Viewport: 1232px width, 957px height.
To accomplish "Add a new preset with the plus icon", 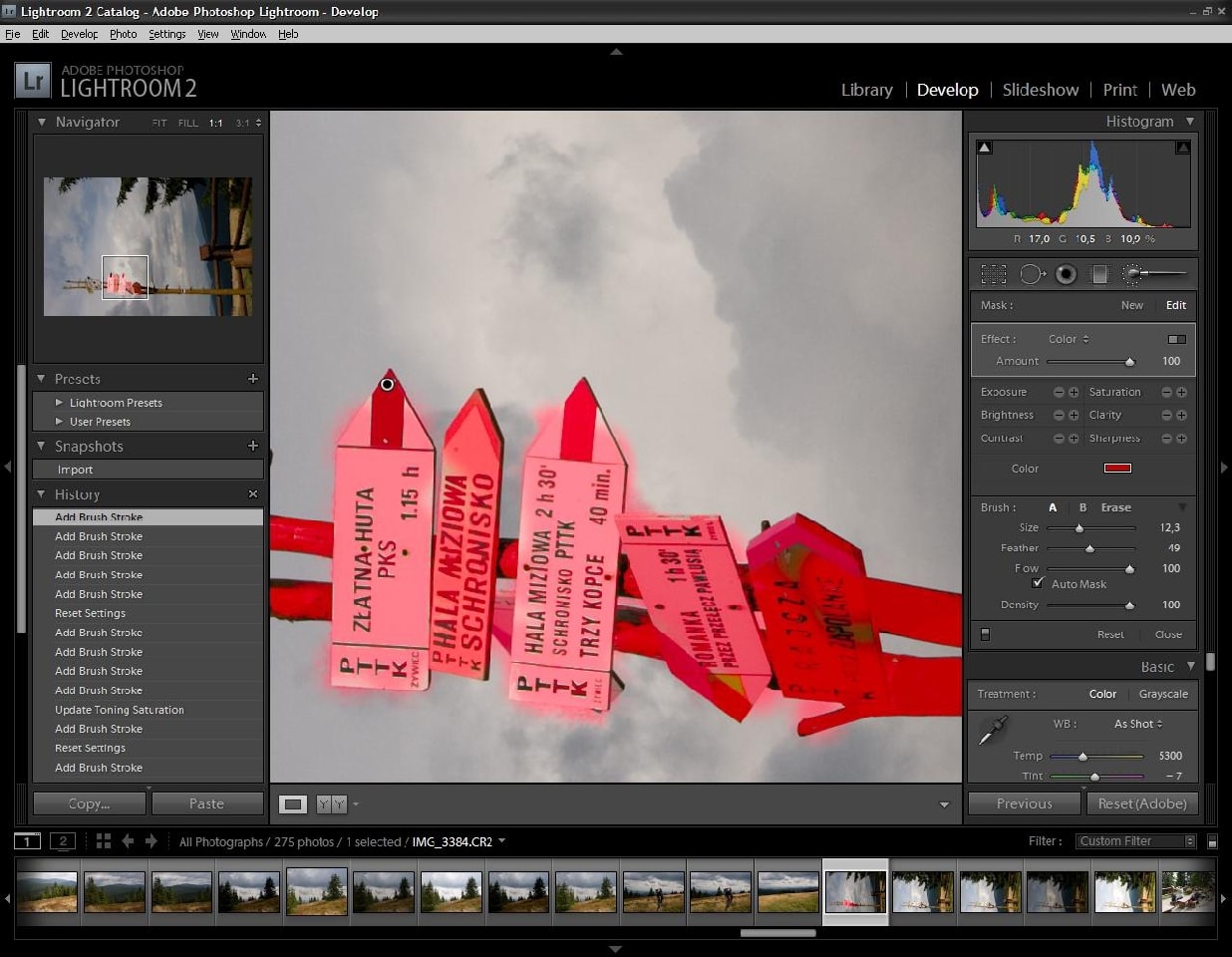I will click(x=253, y=379).
